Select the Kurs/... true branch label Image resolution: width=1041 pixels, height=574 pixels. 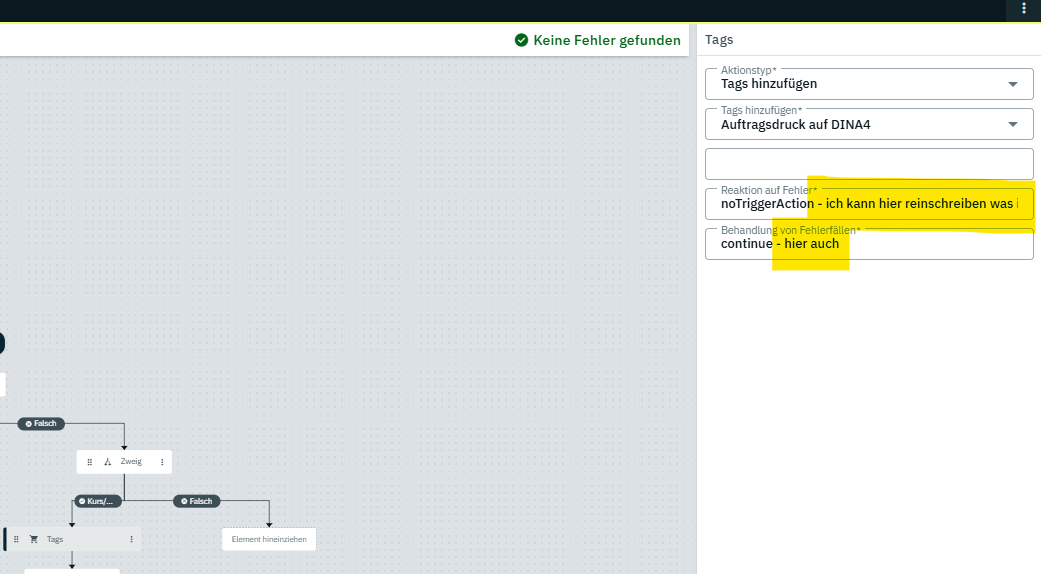[99, 501]
